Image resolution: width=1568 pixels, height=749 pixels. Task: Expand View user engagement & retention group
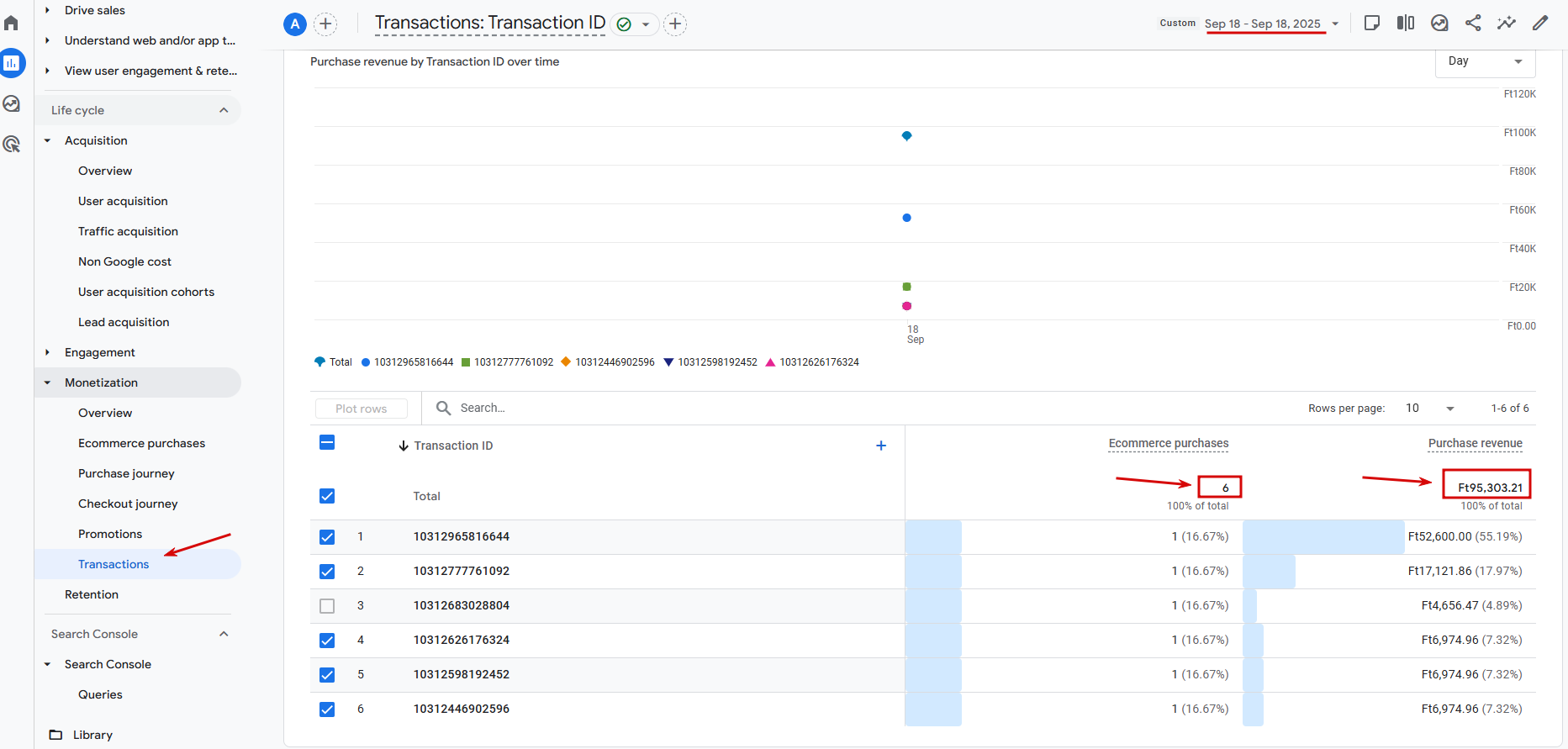(47, 71)
